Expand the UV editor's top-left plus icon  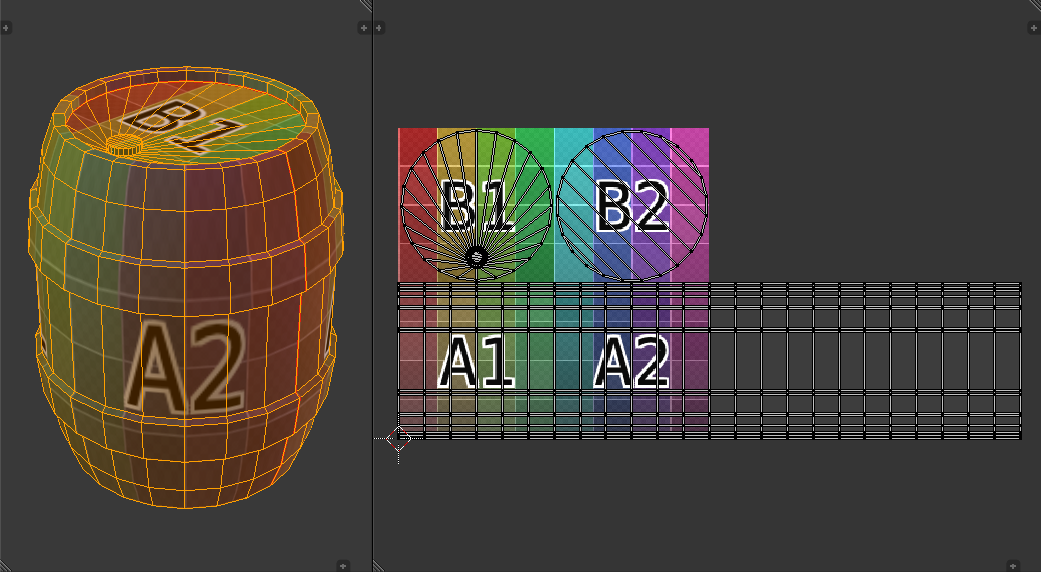tap(384, 28)
